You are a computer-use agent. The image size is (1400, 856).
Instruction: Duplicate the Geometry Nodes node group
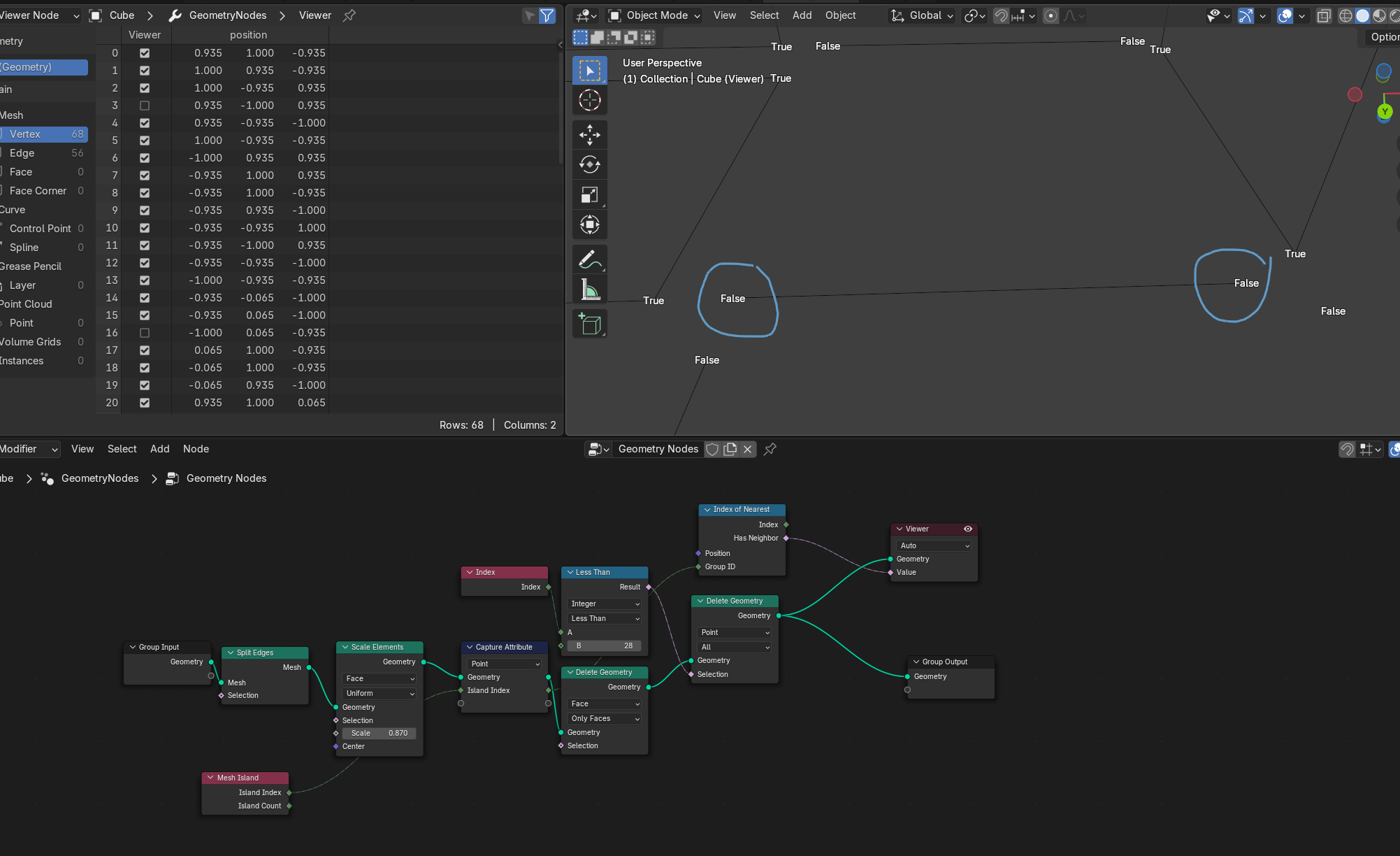click(x=730, y=449)
